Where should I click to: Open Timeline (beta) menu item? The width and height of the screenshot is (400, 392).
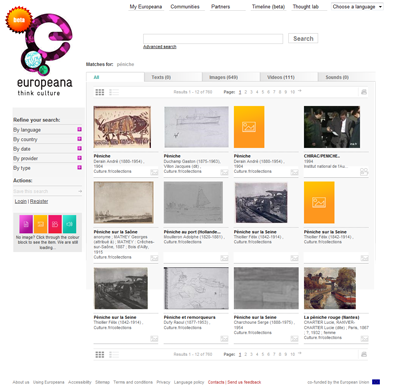point(268,7)
